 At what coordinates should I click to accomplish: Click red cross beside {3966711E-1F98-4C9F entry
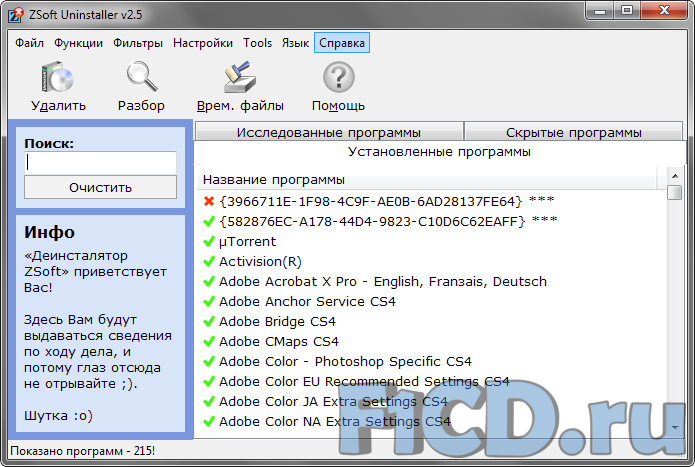[208, 202]
